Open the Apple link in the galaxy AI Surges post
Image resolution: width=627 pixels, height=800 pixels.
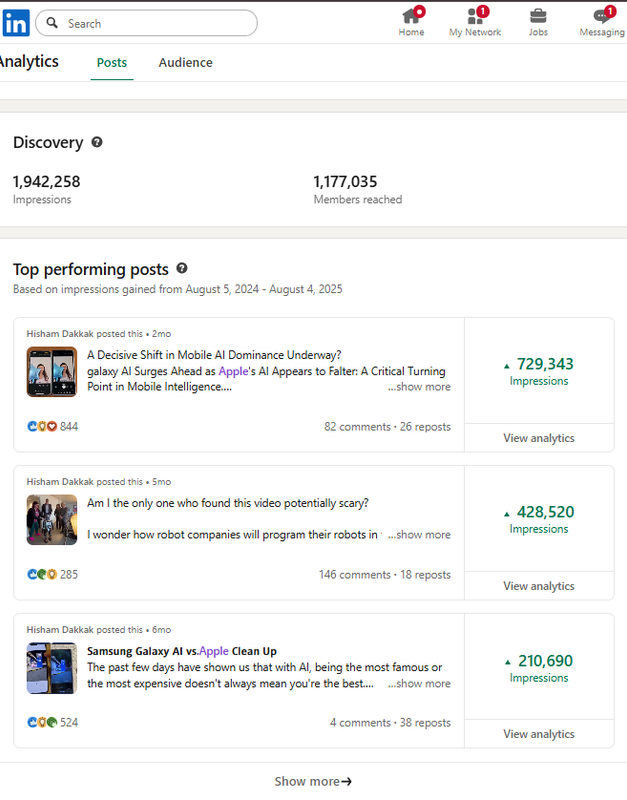point(233,371)
